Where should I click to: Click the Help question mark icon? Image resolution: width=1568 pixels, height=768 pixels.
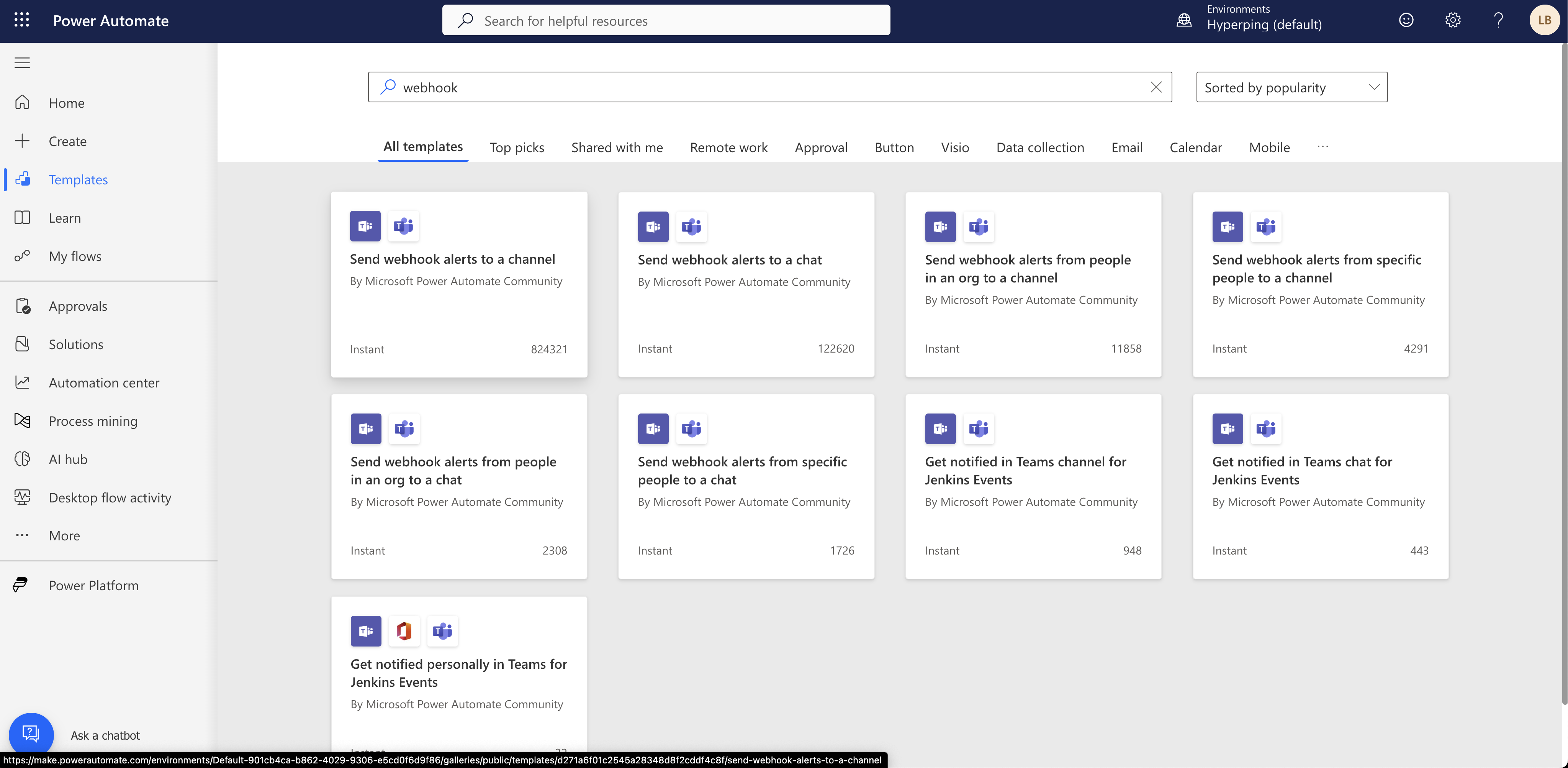[1499, 20]
